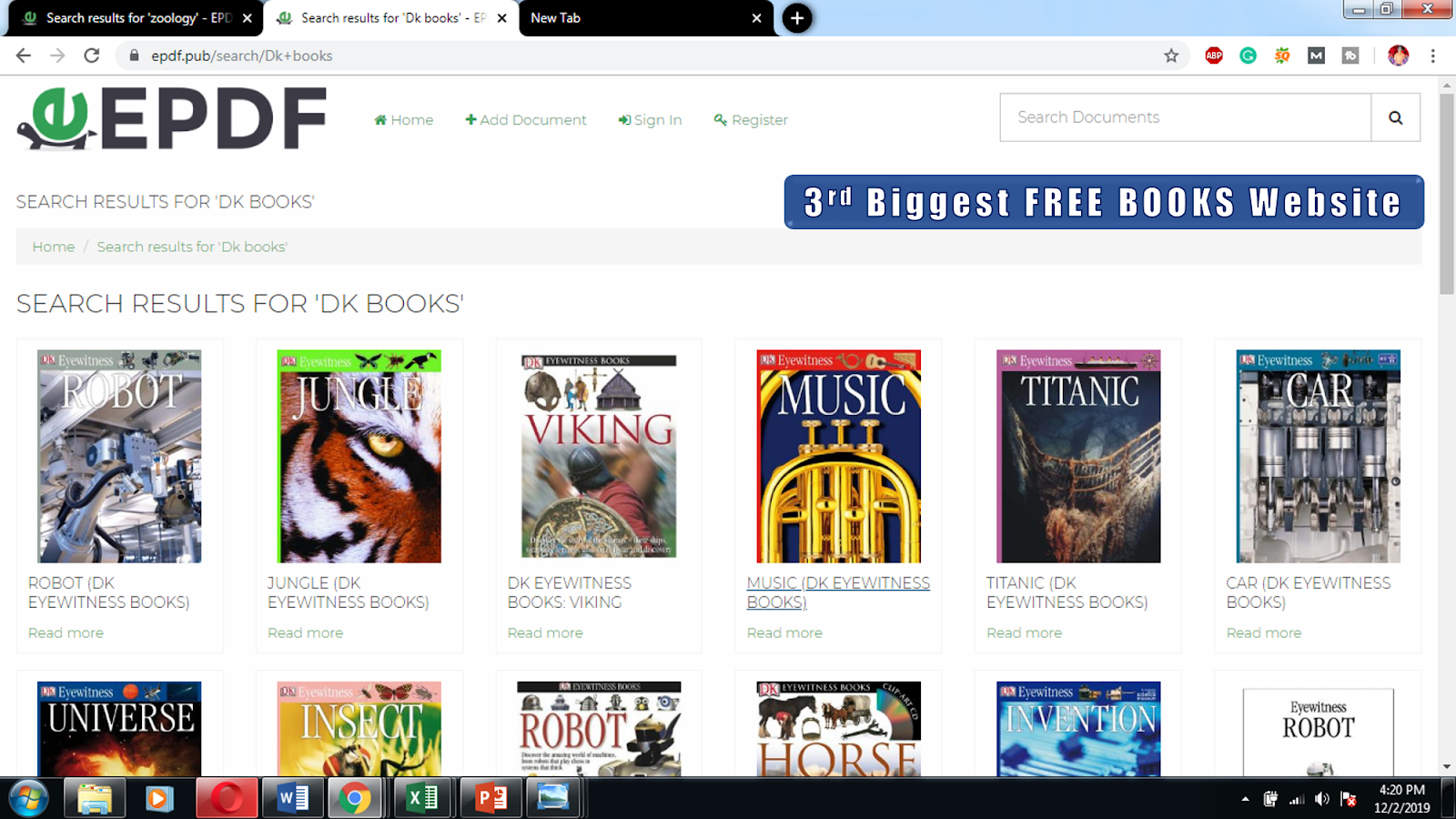Open the Universe book cover
Image resolution: width=1456 pixels, height=819 pixels.
(x=119, y=729)
